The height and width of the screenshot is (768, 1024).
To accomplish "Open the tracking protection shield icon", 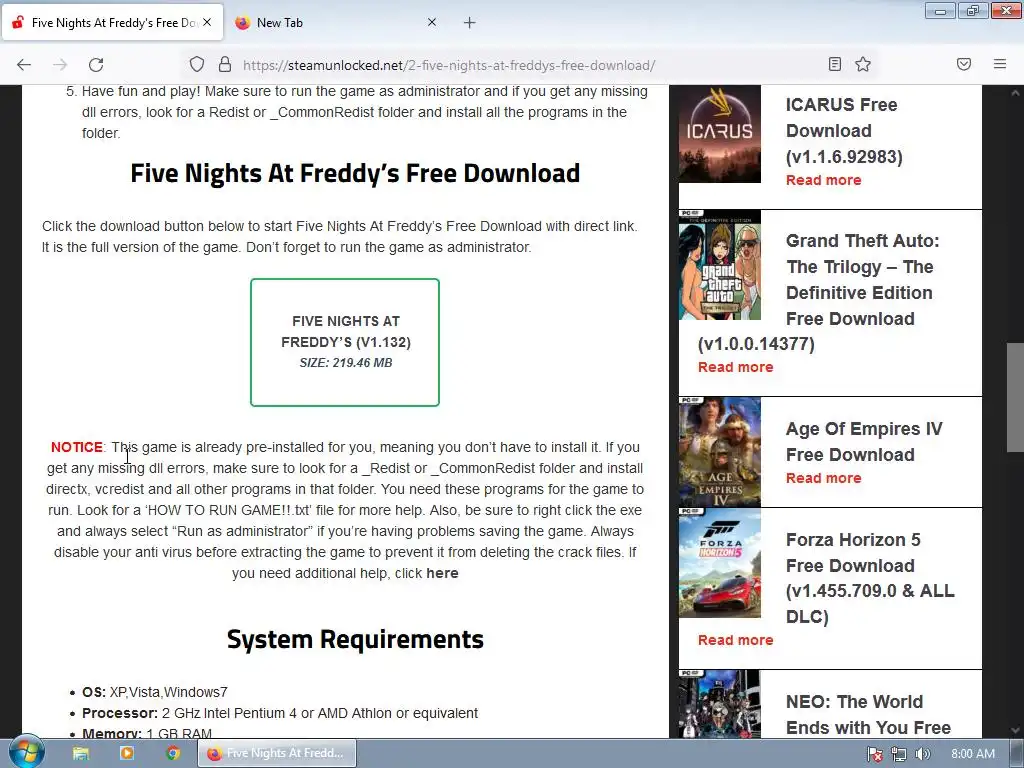I will tap(197, 64).
